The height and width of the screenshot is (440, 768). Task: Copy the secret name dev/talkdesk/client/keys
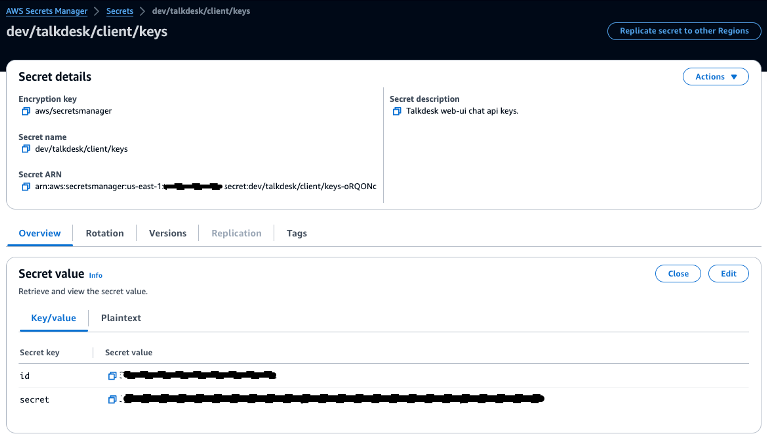(x=25, y=149)
